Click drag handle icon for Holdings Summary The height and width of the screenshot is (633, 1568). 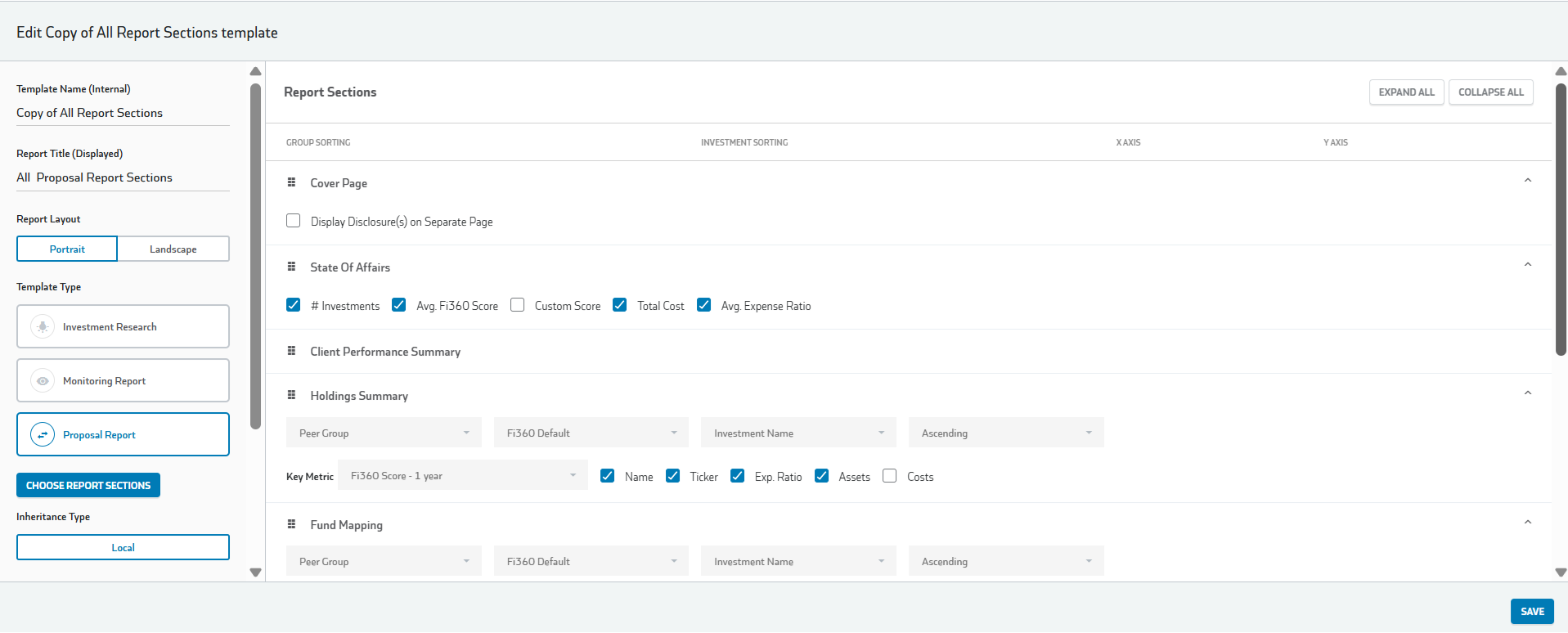coord(291,395)
